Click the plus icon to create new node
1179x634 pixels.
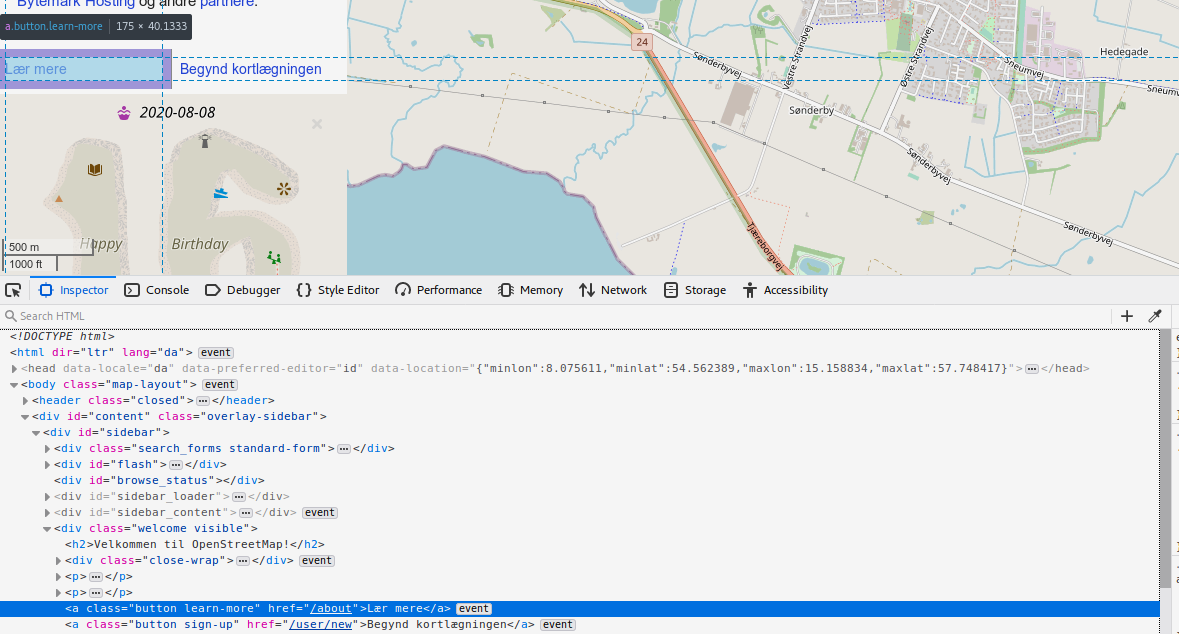point(1126,316)
